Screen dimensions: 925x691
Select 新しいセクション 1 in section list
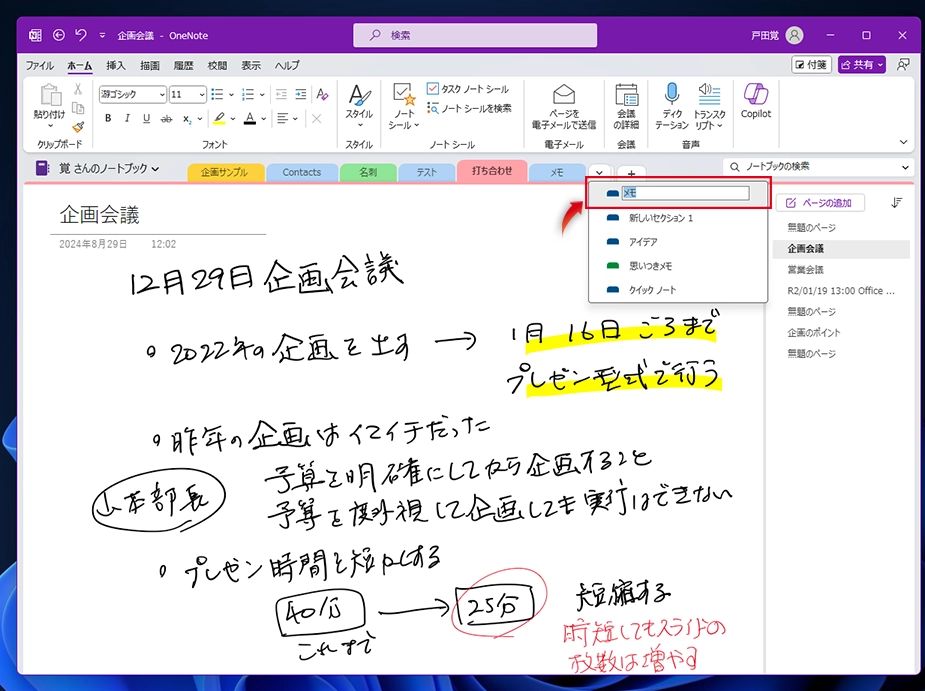pos(678,218)
